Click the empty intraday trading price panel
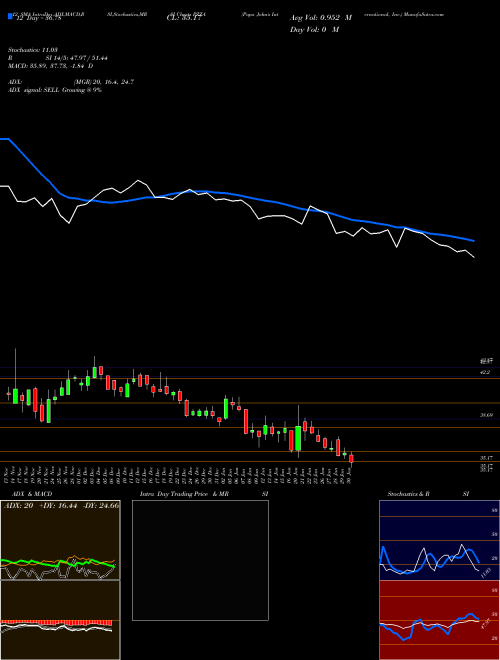Image resolution: width=500 pixels, height=660 pixels. coord(200,560)
